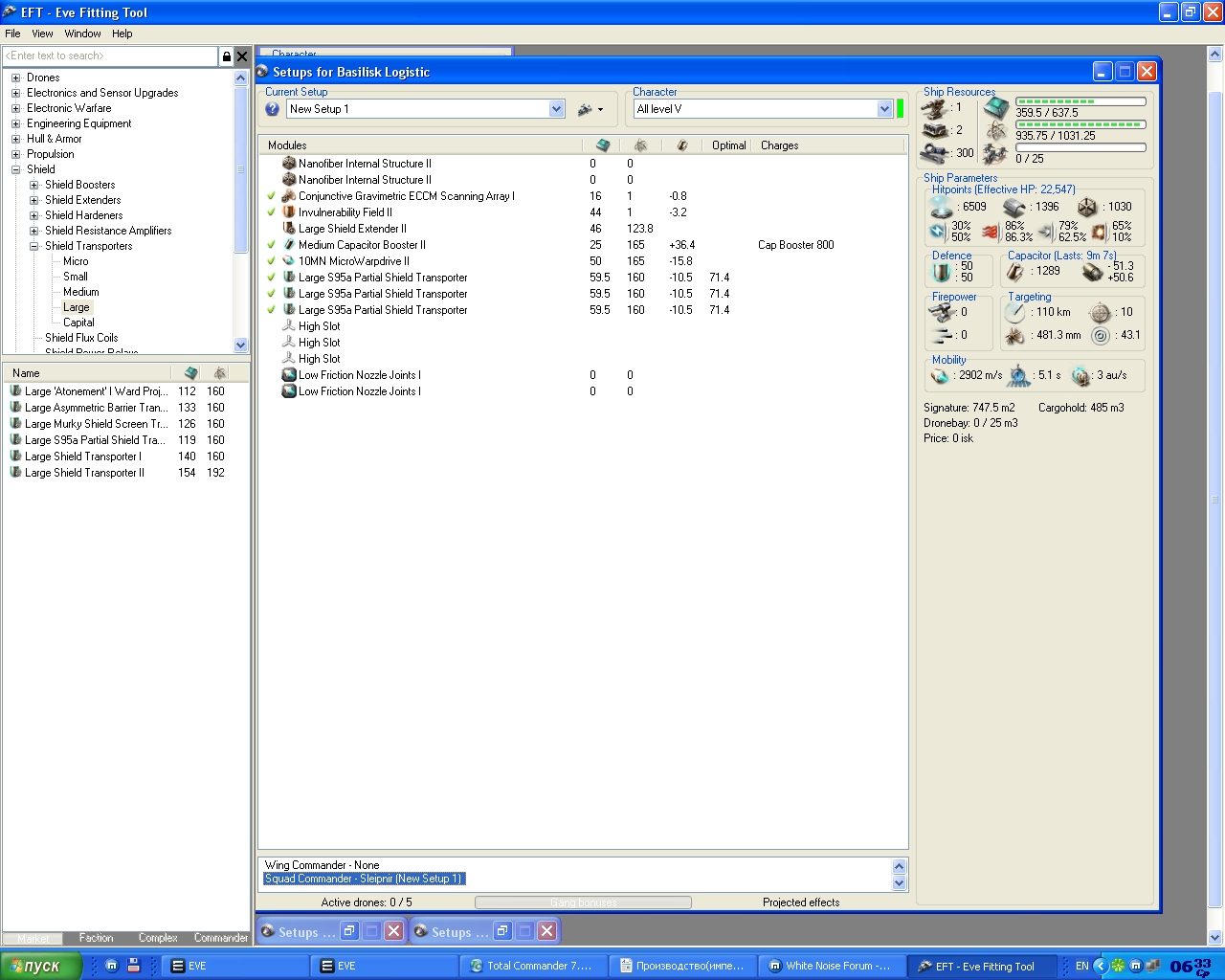This screenshot has width=1225, height=980.
Task: Click the turret hardpoints icon in Ship Resources
Action: point(934,107)
